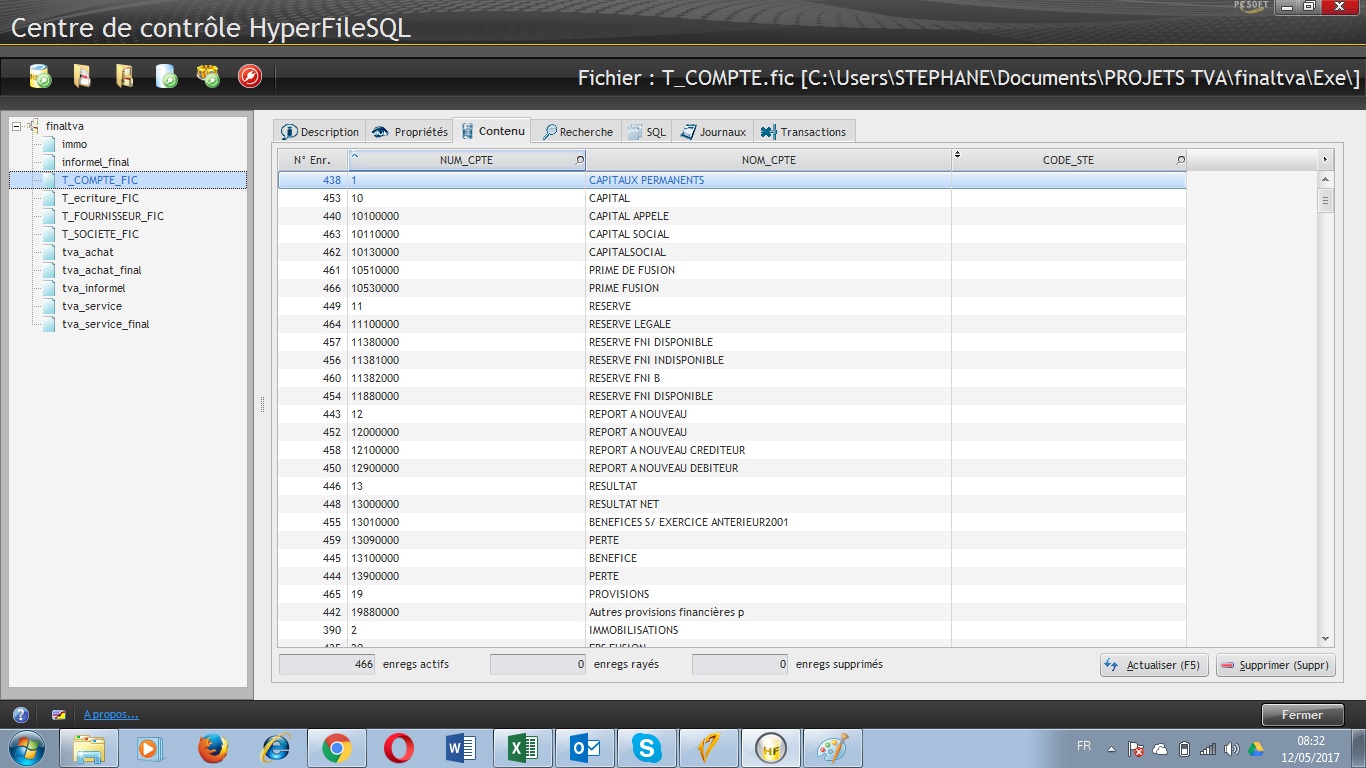Click the first database toolbar icon with green arrow
This screenshot has height=768, width=1366.
40,76
